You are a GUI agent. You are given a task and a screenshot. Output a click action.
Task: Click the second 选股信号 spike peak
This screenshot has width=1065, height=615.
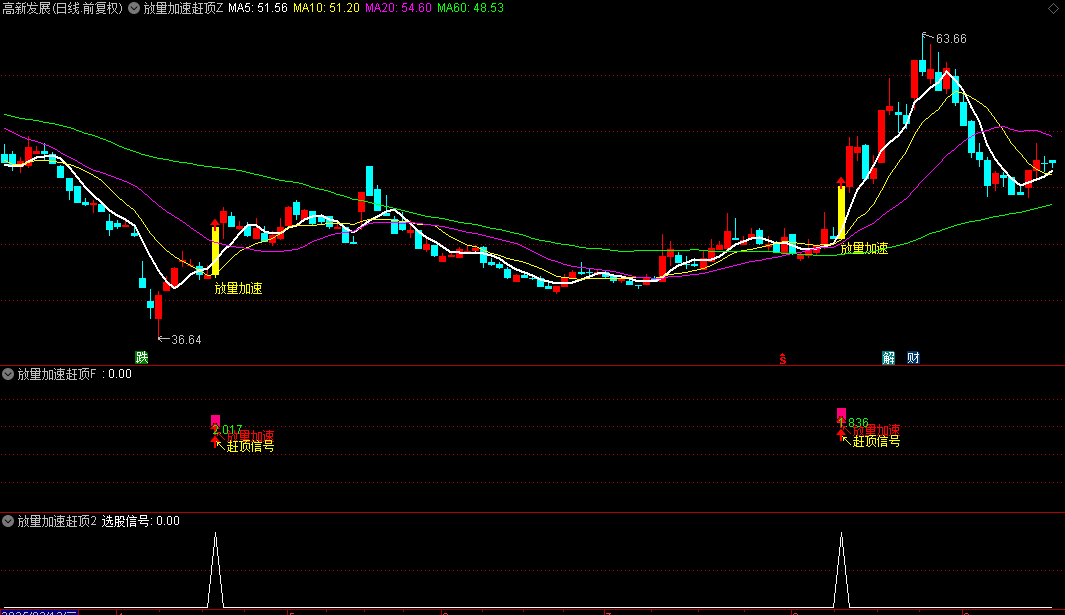[842, 534]
